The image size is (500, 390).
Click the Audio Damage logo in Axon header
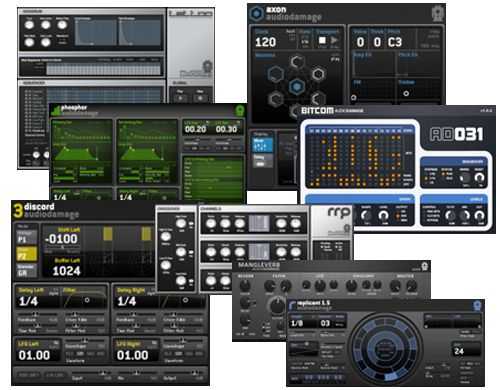[x=437, y=14]
